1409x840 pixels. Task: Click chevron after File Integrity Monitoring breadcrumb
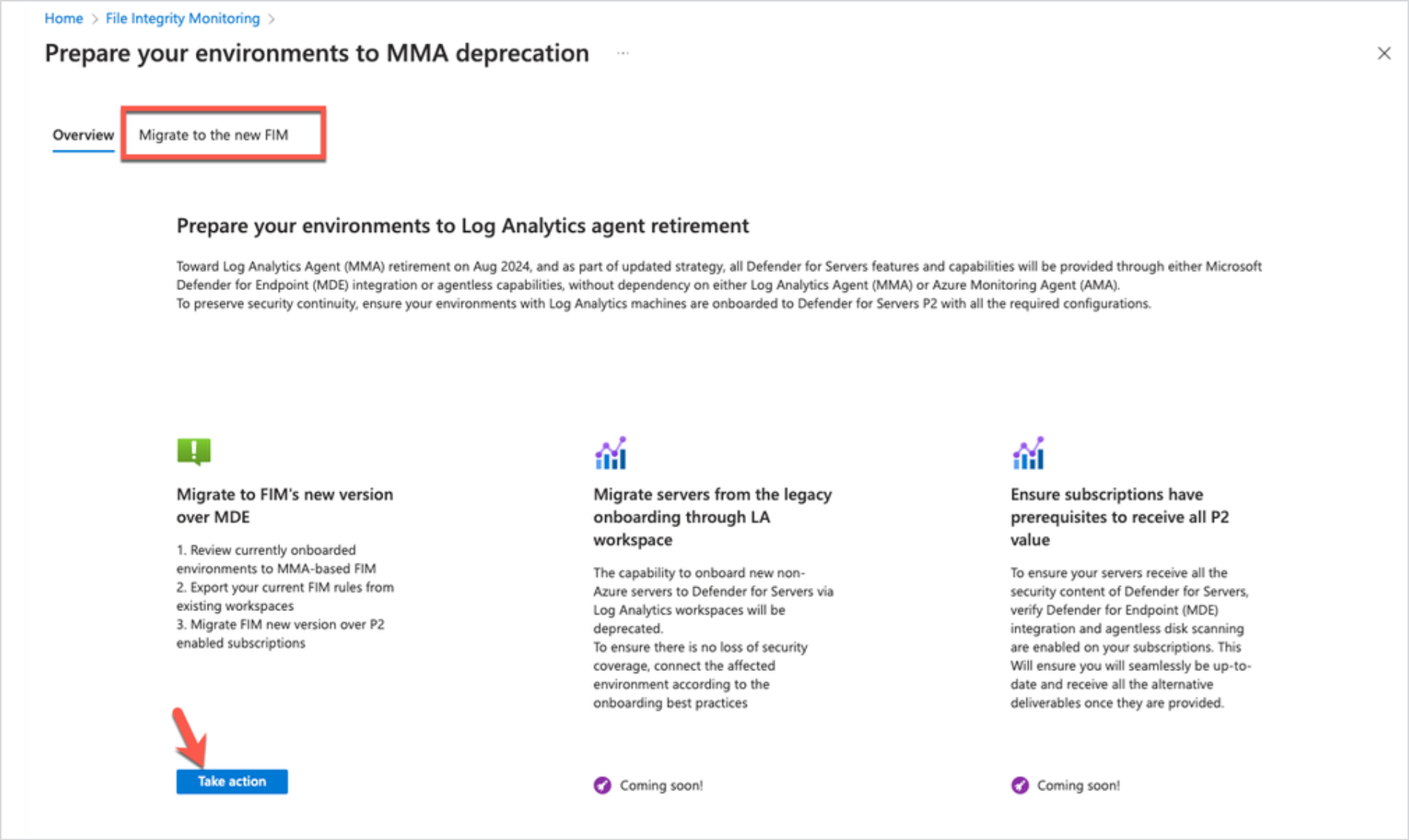271,19
